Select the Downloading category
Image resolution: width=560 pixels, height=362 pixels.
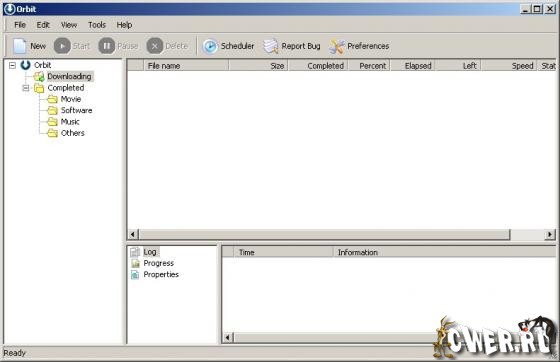point(69,76)
